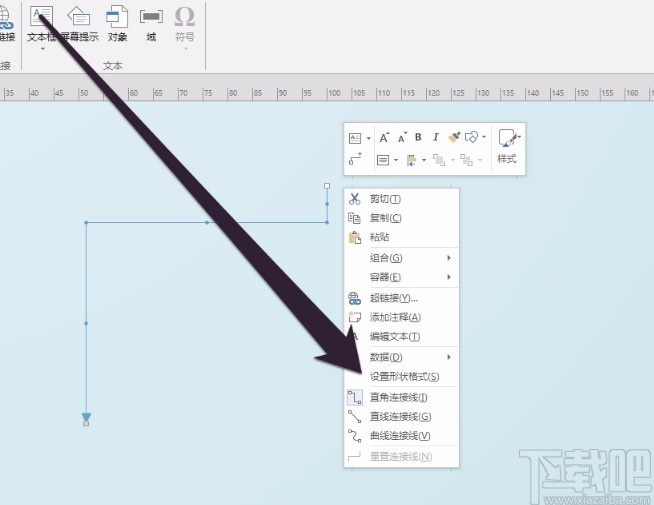
Task: Click the Group shapes icon
Action: [466, 160]
